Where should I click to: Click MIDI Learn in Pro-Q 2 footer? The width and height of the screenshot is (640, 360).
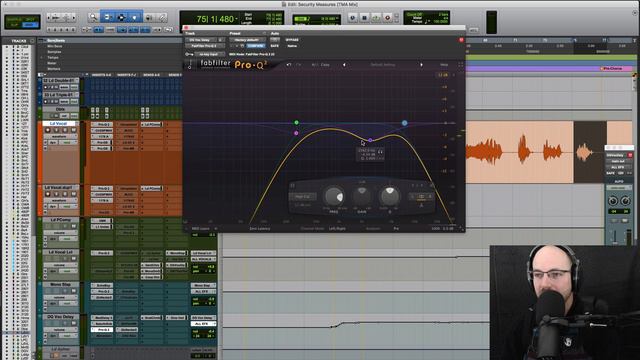(200, 229)
